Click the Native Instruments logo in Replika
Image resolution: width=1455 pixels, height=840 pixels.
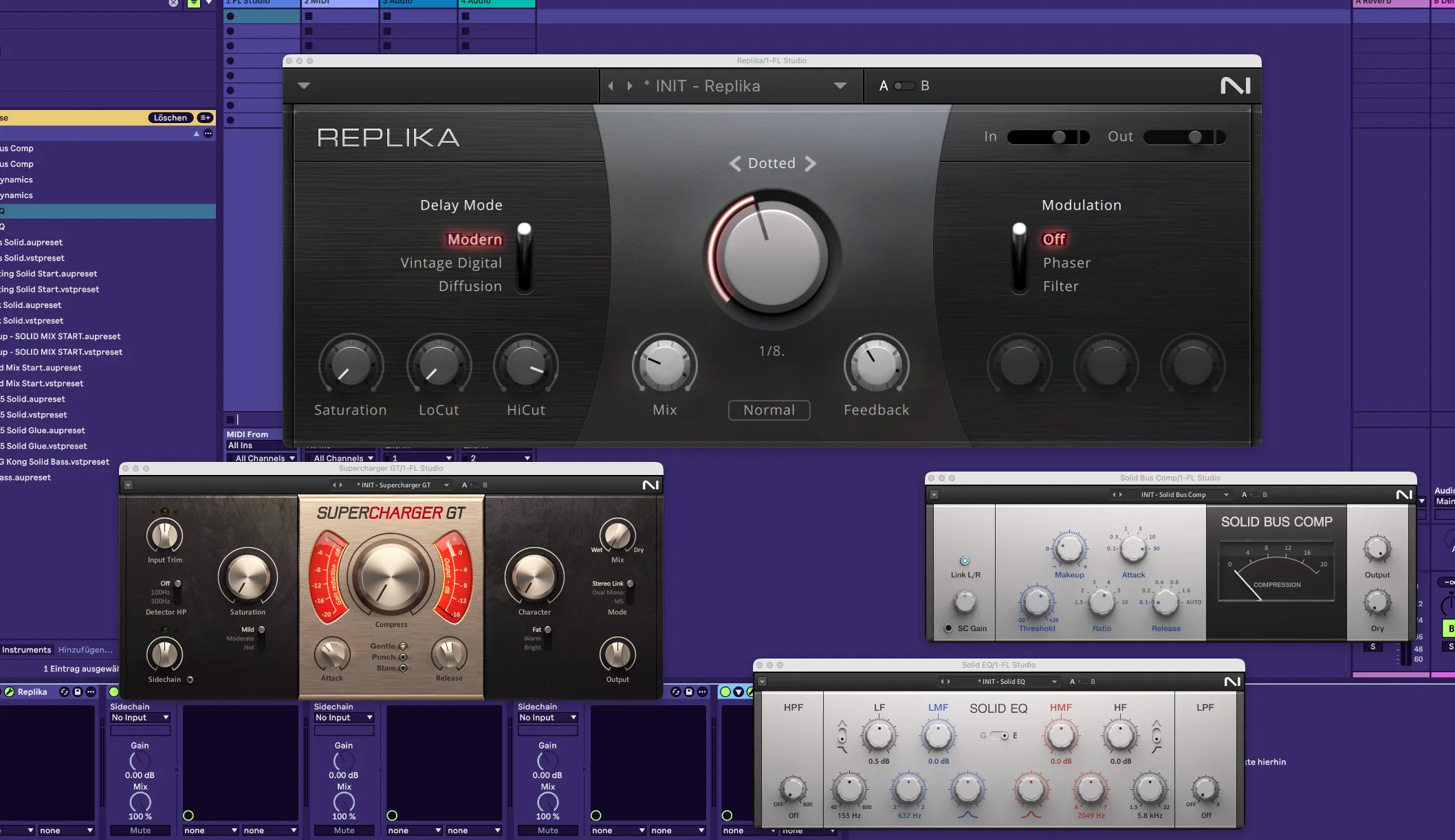tap(1235, 86)
